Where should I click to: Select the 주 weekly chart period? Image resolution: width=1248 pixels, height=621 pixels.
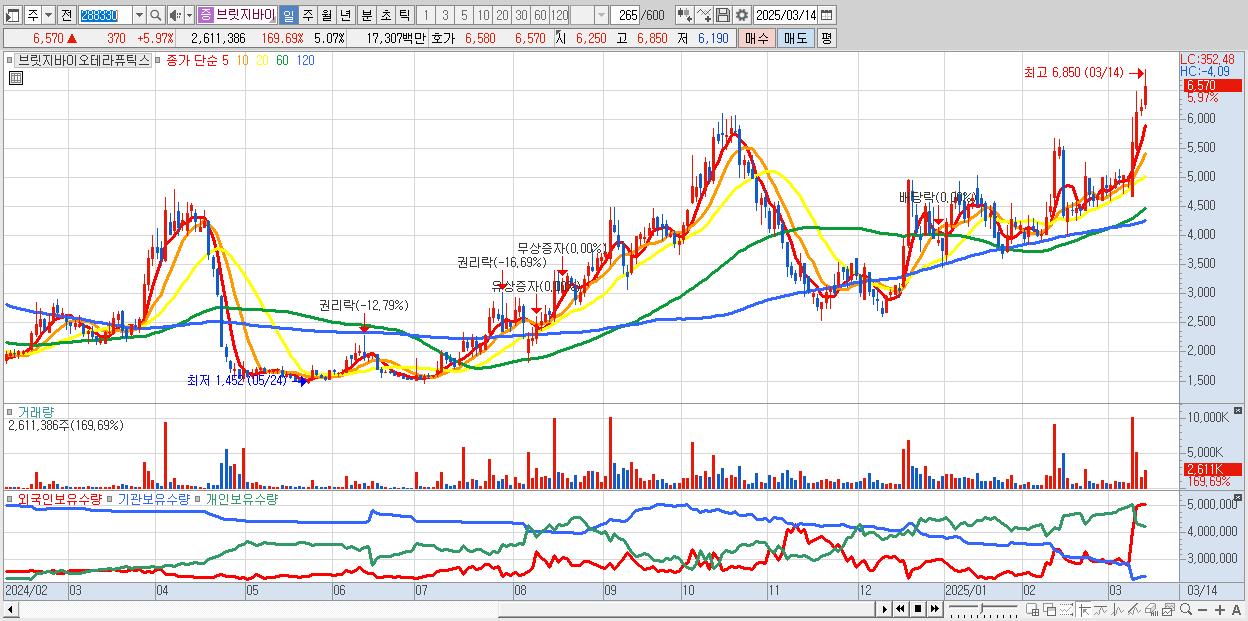(x=307, y=16)
